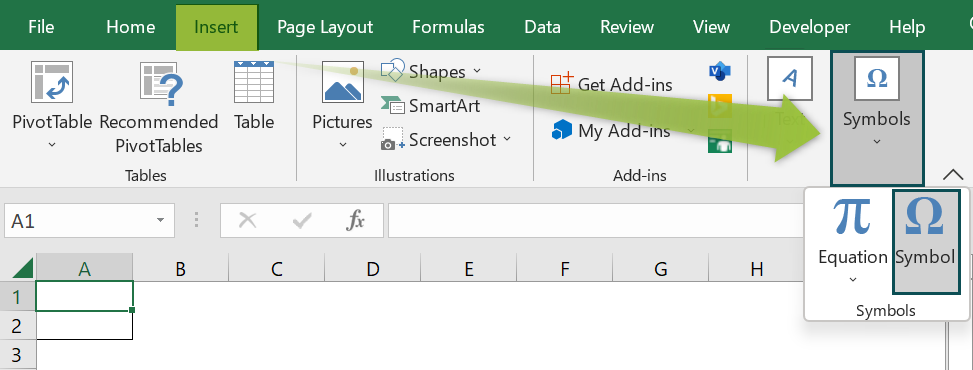Open the Name Box dropdown arrow
The height and width of the screenshot is (370, 973).
(x=161, y=220)
